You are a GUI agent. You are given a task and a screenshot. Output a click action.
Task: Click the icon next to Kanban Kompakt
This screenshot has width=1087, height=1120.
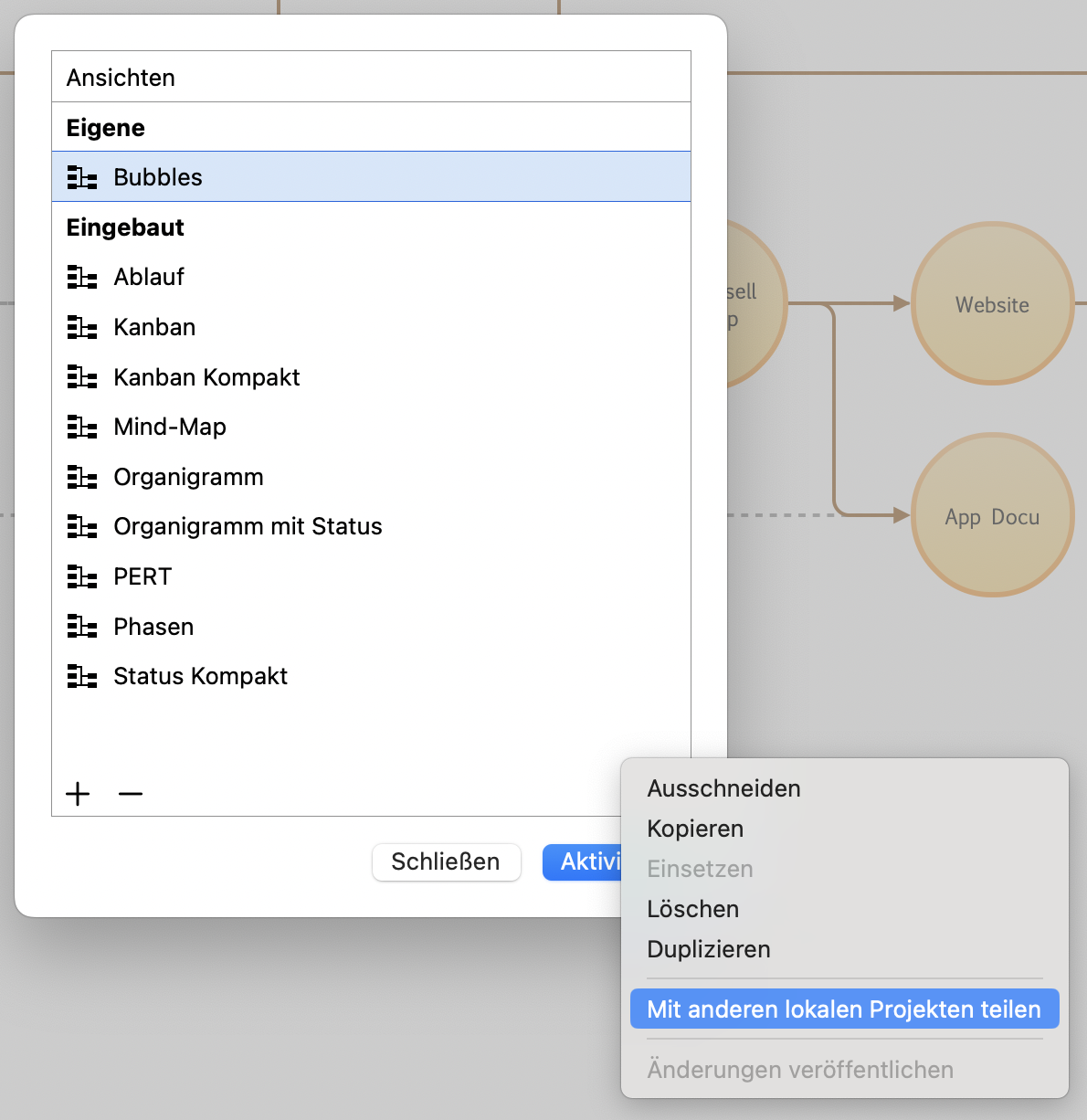pos(82,377)
